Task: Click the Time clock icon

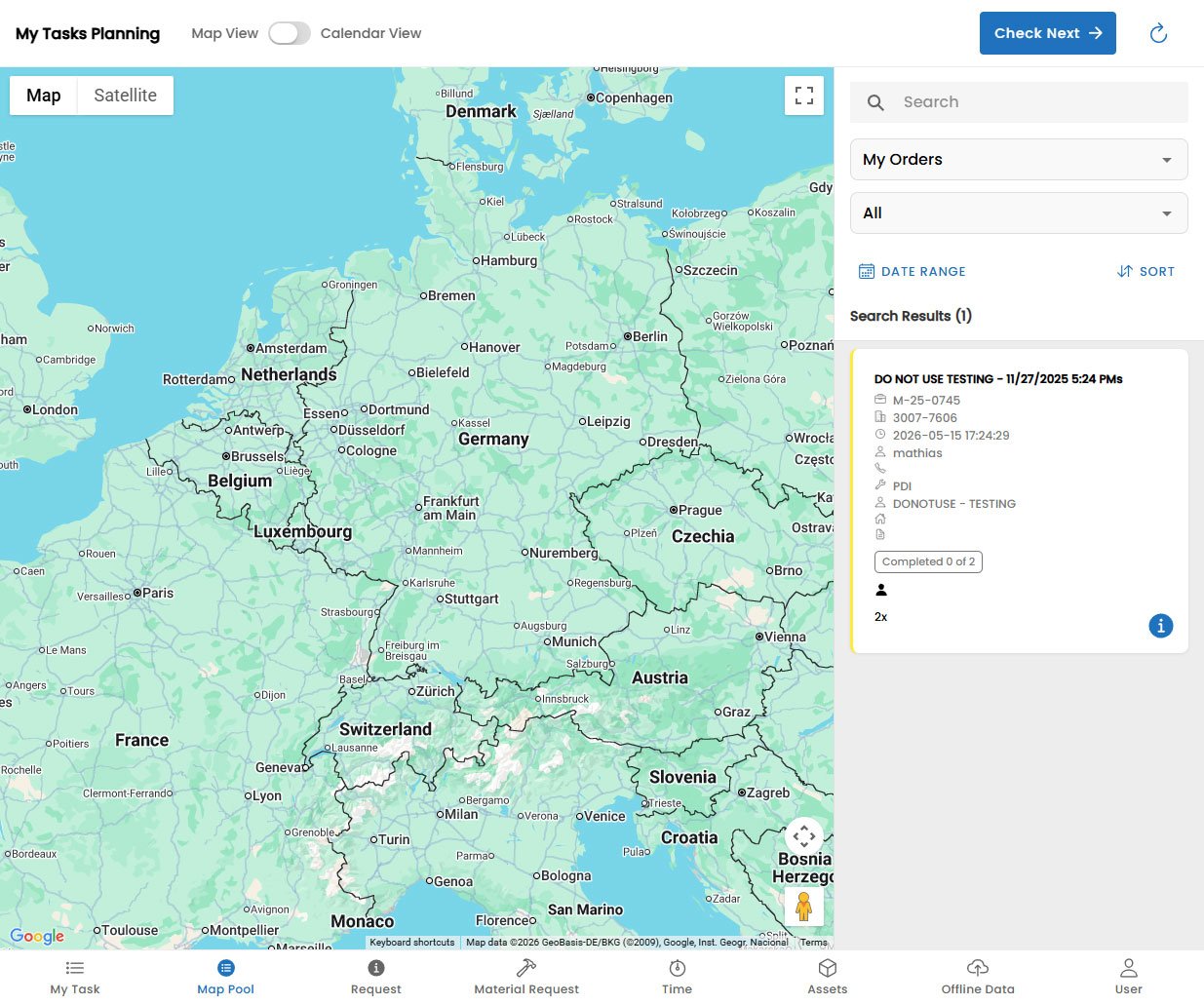Action: point(677,968)
